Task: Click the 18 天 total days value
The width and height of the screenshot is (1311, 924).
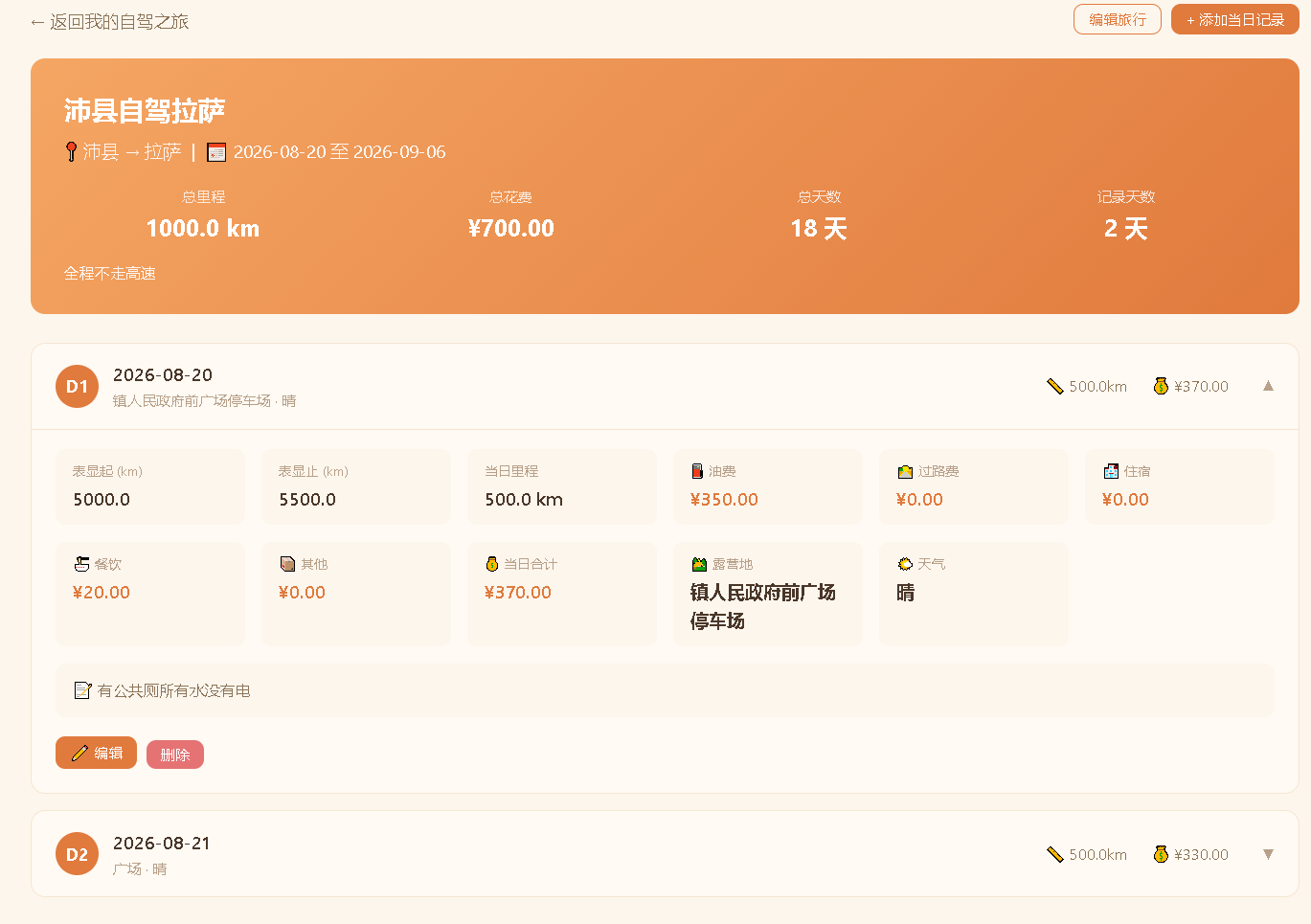Action: pos(819,228)
